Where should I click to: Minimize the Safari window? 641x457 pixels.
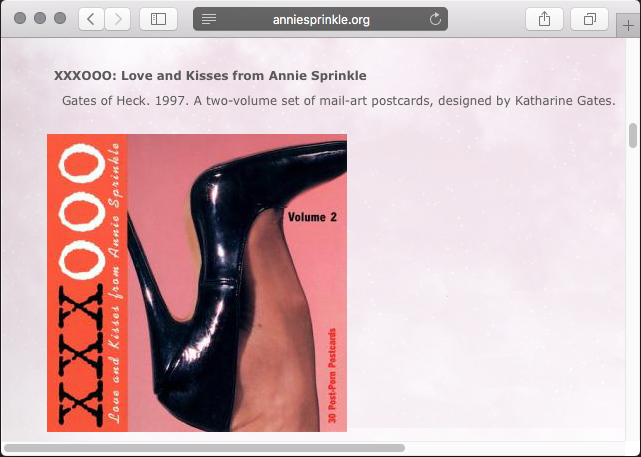(40, 18)
